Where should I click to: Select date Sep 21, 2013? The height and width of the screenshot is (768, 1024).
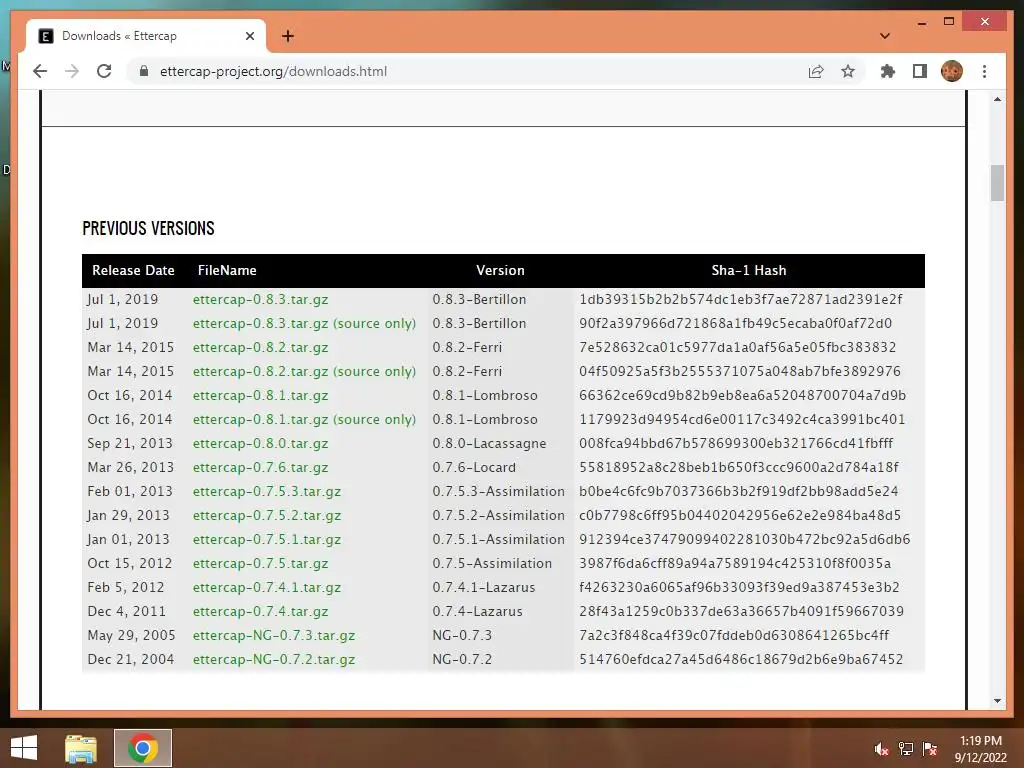(130, 443)
